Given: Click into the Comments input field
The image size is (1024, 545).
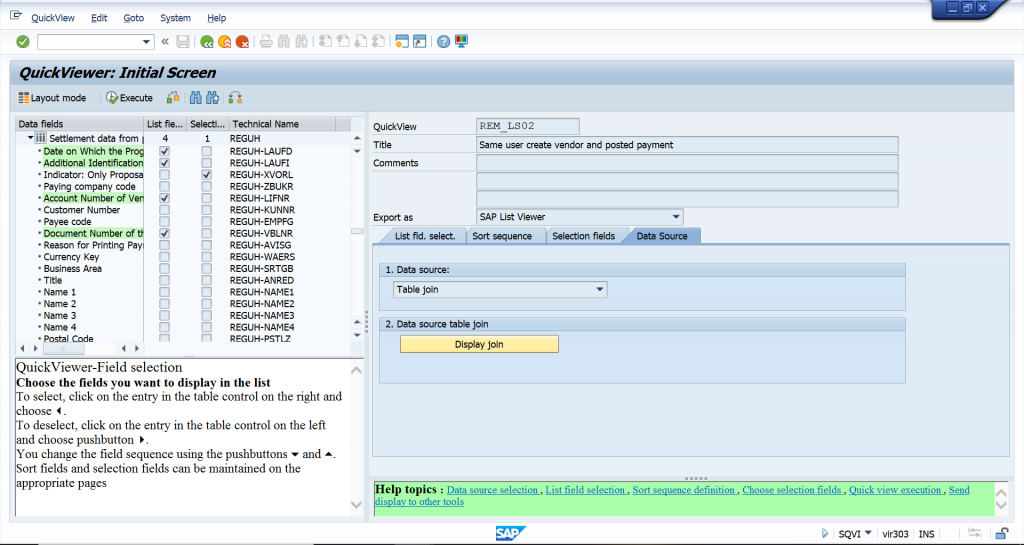Looking at the screenshot, I should pos(687,163).
